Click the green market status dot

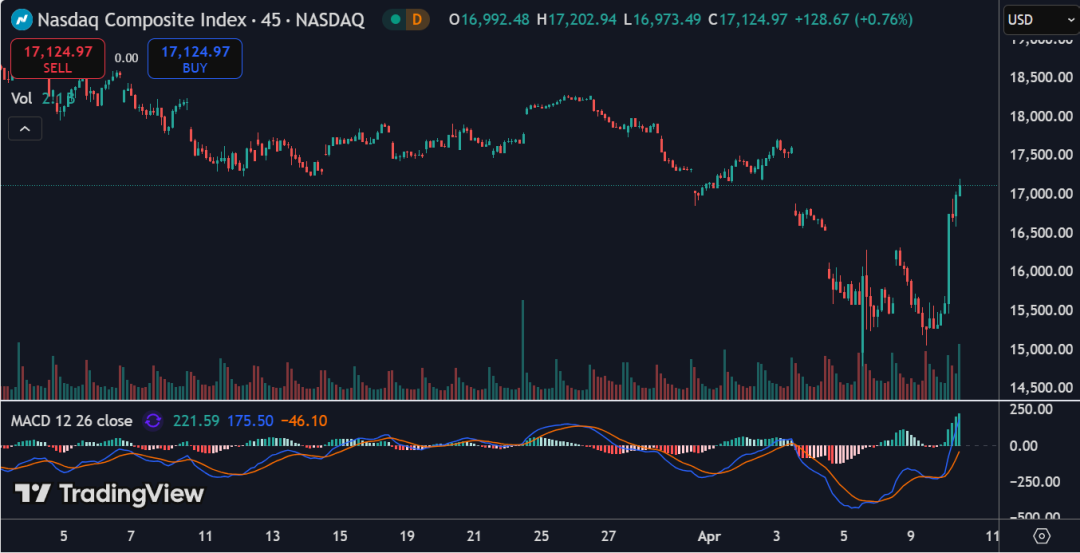pos(395,19)
